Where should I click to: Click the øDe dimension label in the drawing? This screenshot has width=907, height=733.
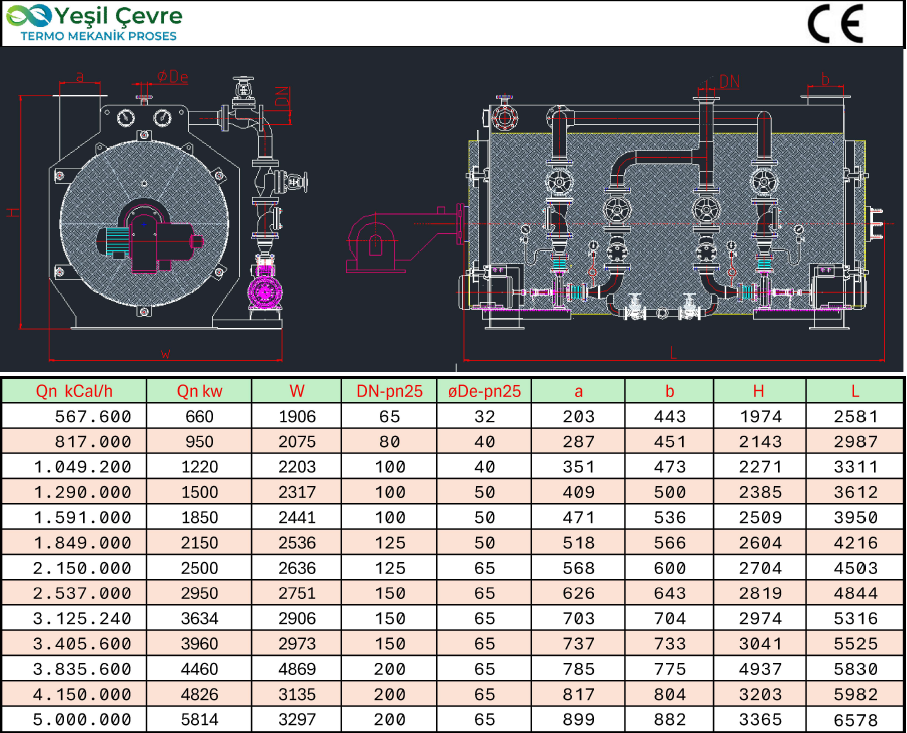click(x=172, y=76)
